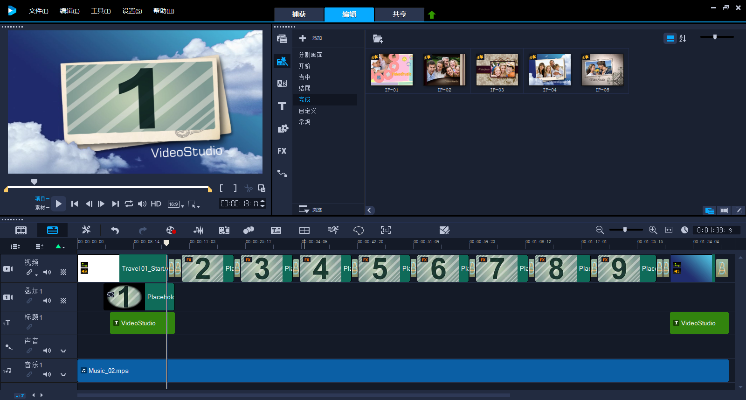The width and height of the screenshot is (746, 400).
Task: Open the Title (T) library panel
Action: pos(282,105)
